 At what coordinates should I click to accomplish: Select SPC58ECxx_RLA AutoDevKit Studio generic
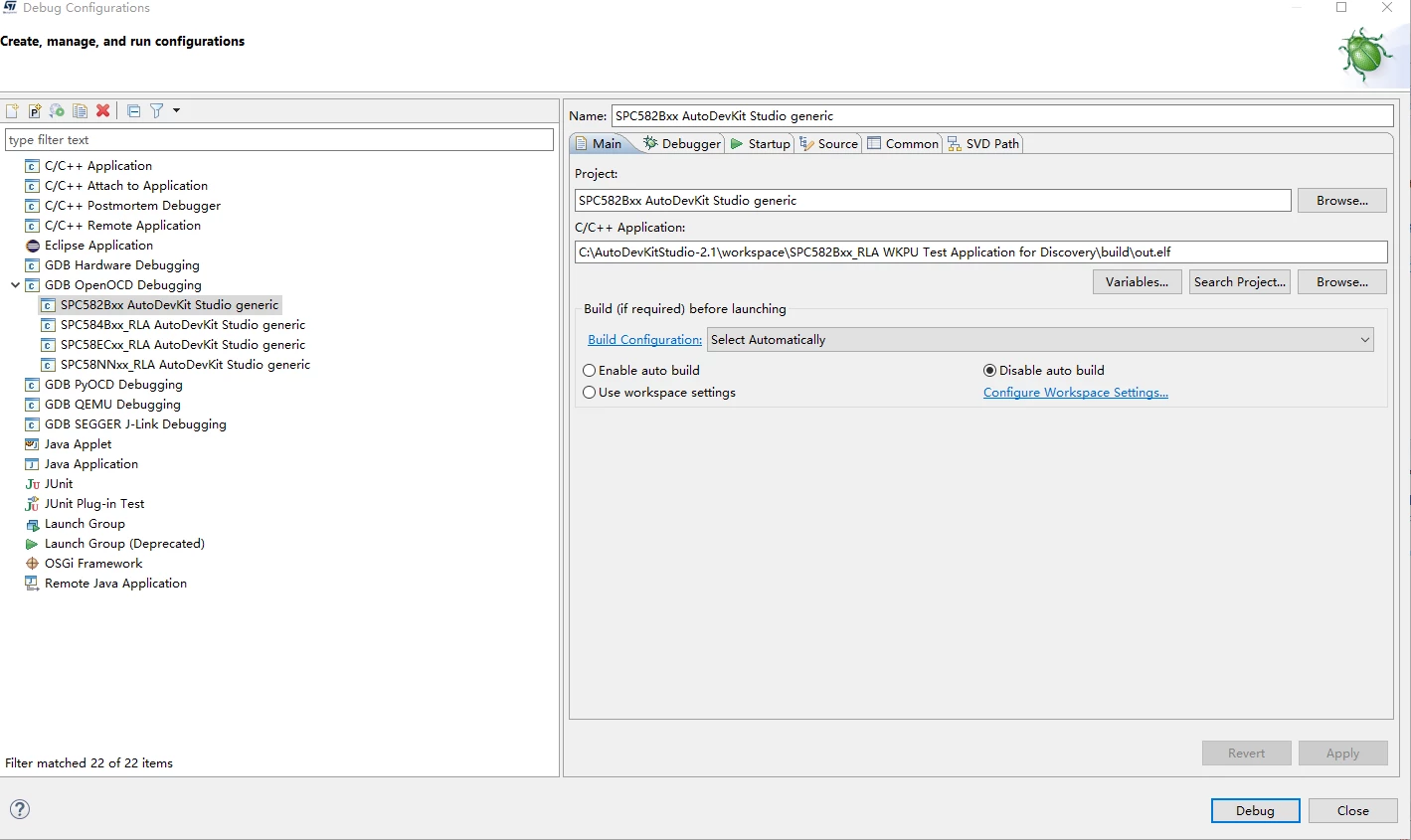[183, 345]
